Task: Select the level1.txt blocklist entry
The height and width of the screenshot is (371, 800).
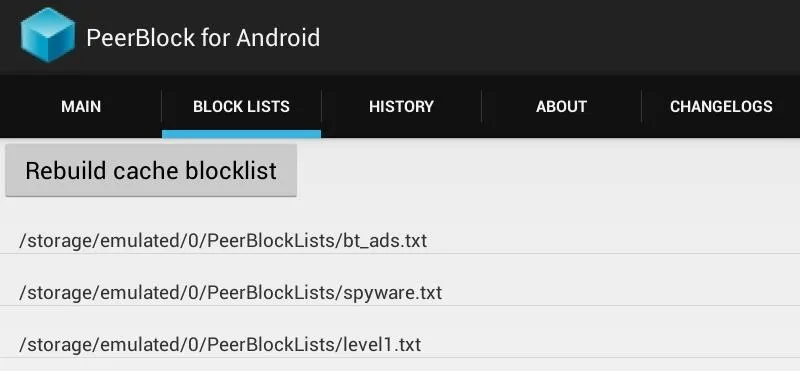Action: point(400,344)
